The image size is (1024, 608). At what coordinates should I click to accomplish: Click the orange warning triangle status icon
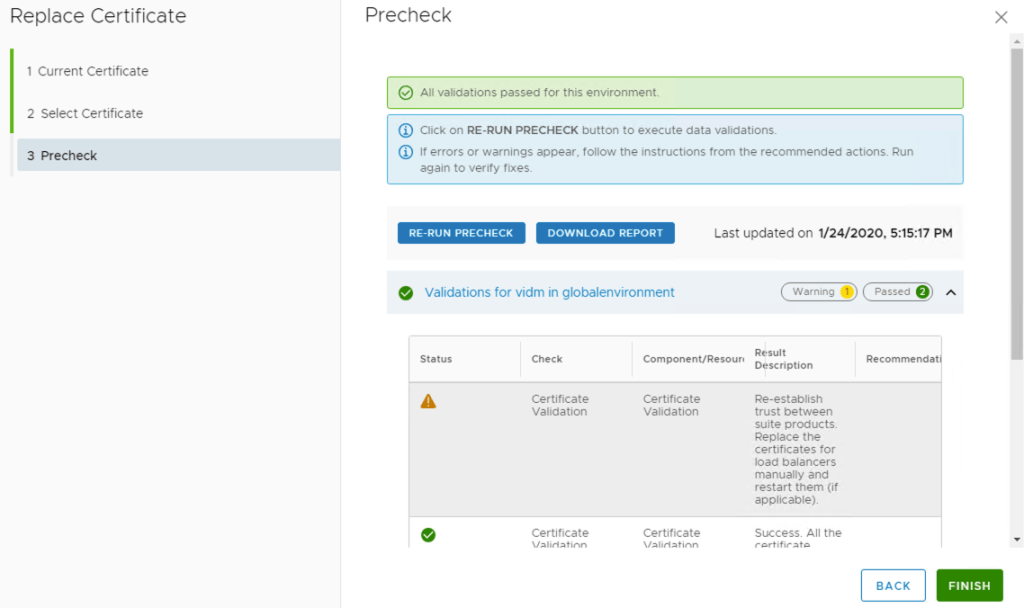428,401
